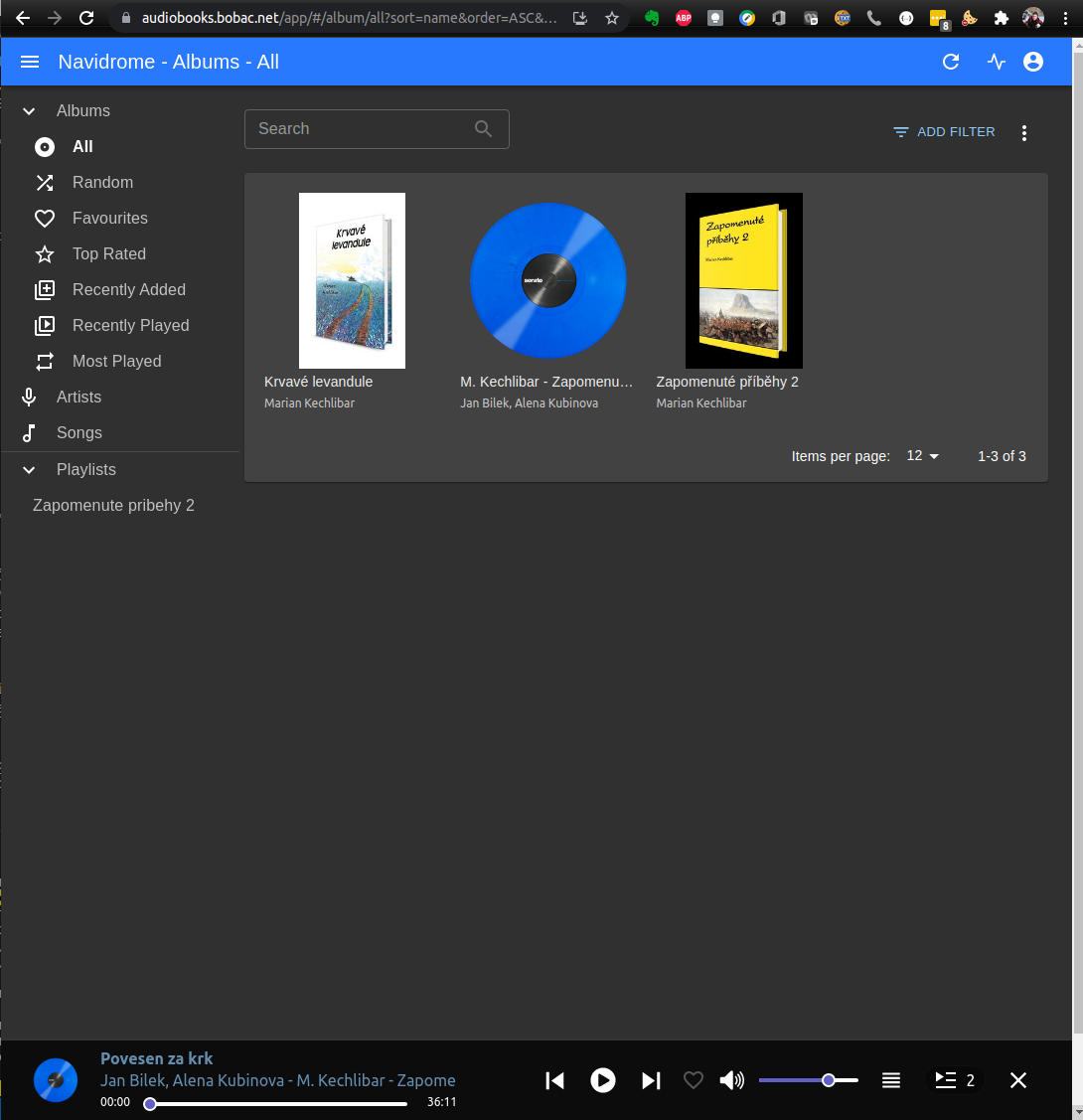Viewport: 1083px width, 1120px height.
Task: Collapse the Playlists section
Action: point(29,470)
